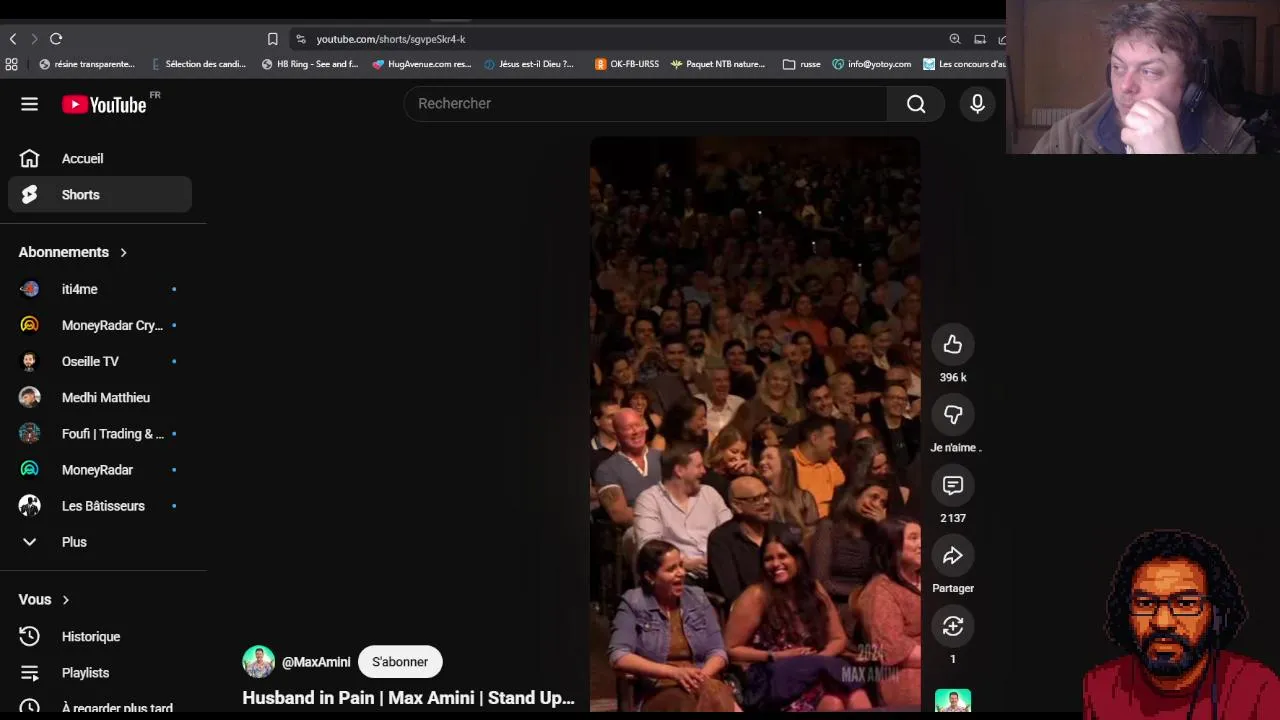
Task: Expand the Abonnements section
Action: click(73, 252)
